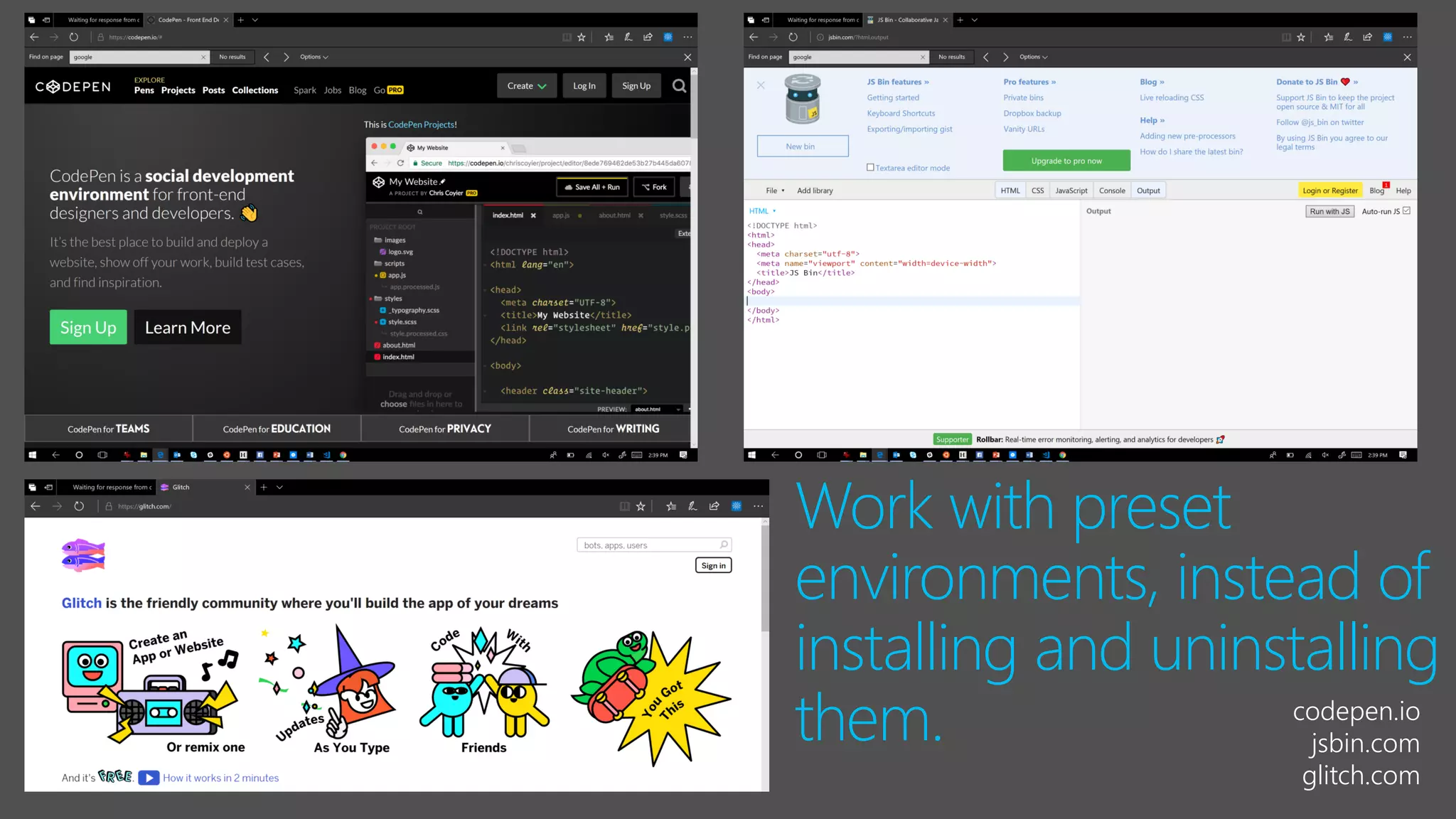Dismiss the JS Bin features panel

click(761, 85)
